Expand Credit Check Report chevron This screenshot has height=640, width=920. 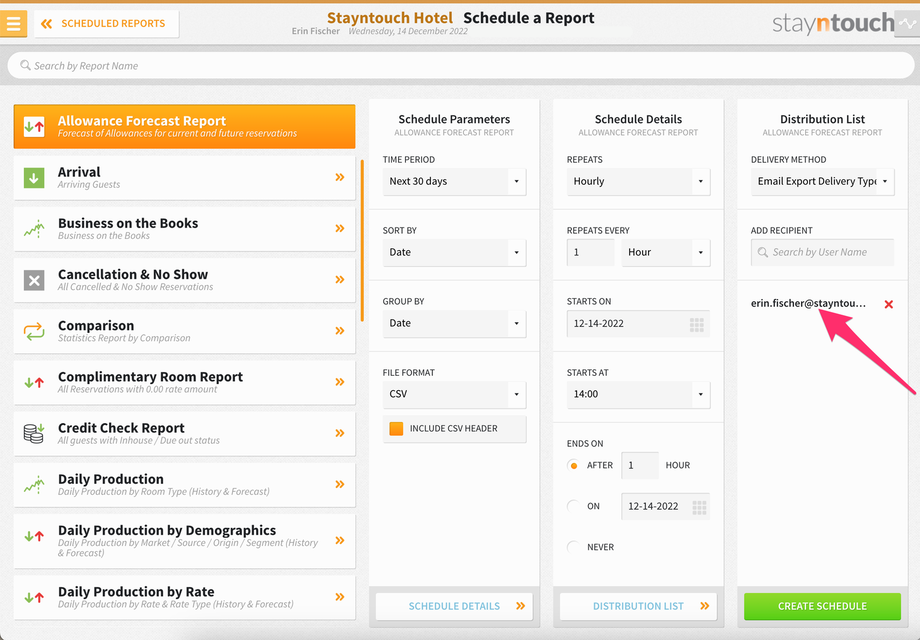(x=340, y=433)
